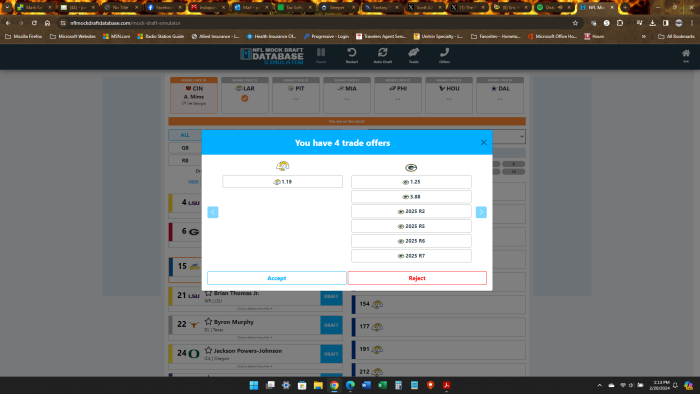
Task: Open the Offers panel
Action: pos(444,56)
